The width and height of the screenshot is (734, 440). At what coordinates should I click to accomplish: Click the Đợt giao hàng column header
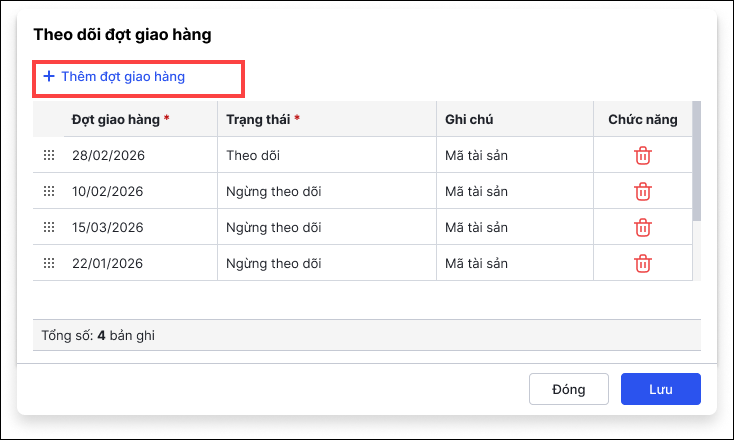pos(116,120)
